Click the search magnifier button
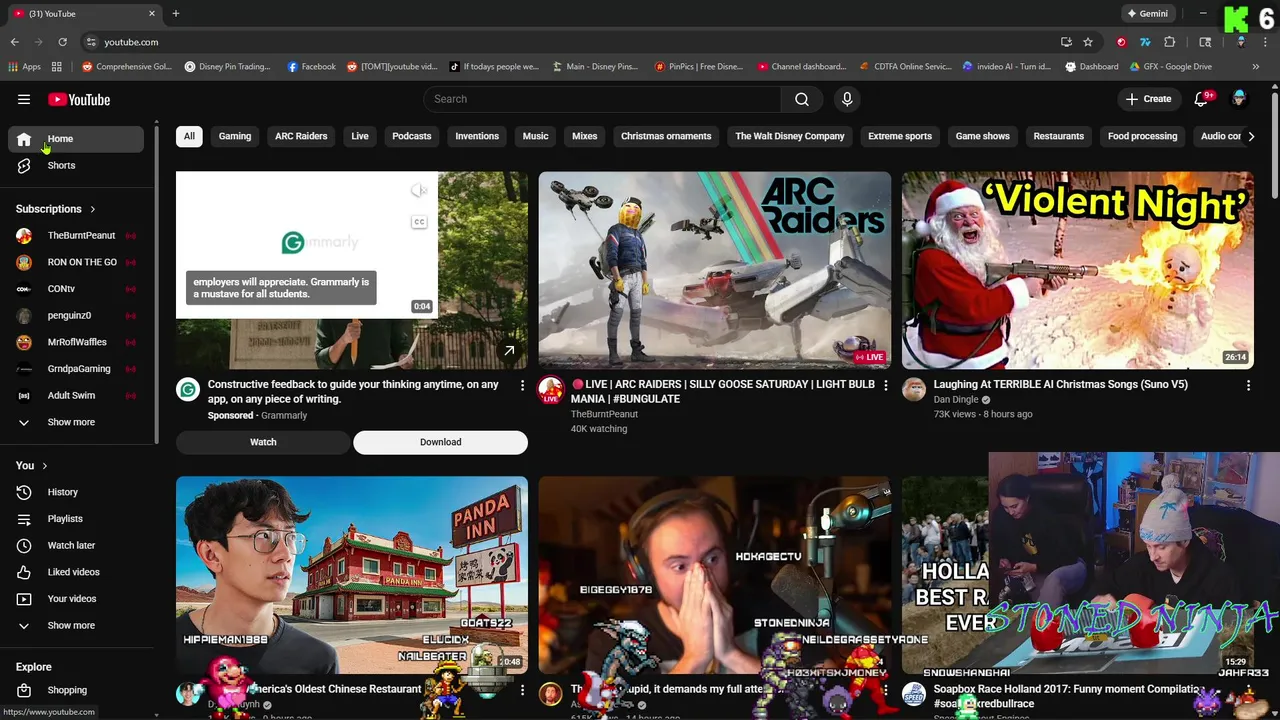1280x720 pixels. [801, 99]
